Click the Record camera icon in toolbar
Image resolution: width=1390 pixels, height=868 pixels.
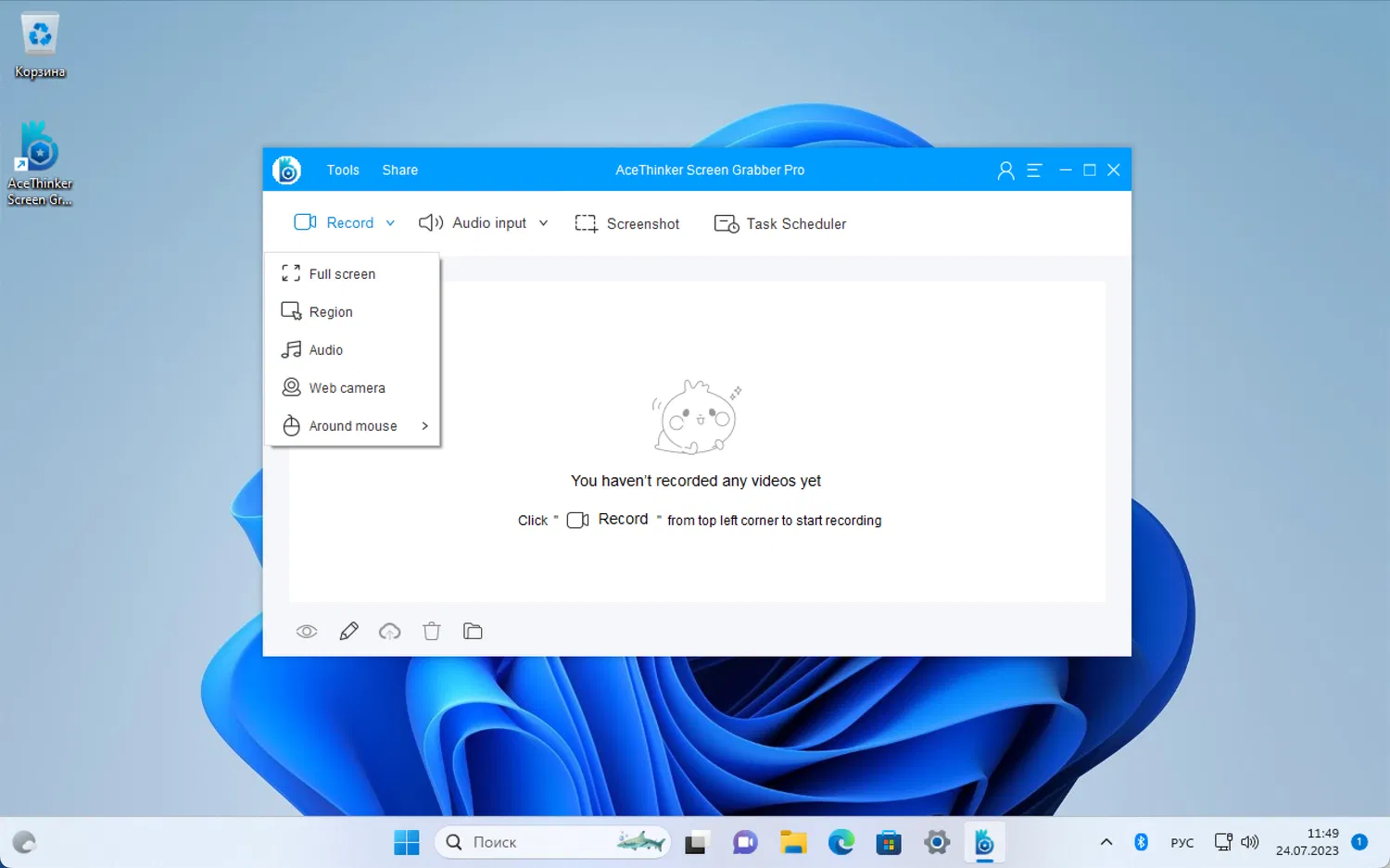[x=305, y=222]
